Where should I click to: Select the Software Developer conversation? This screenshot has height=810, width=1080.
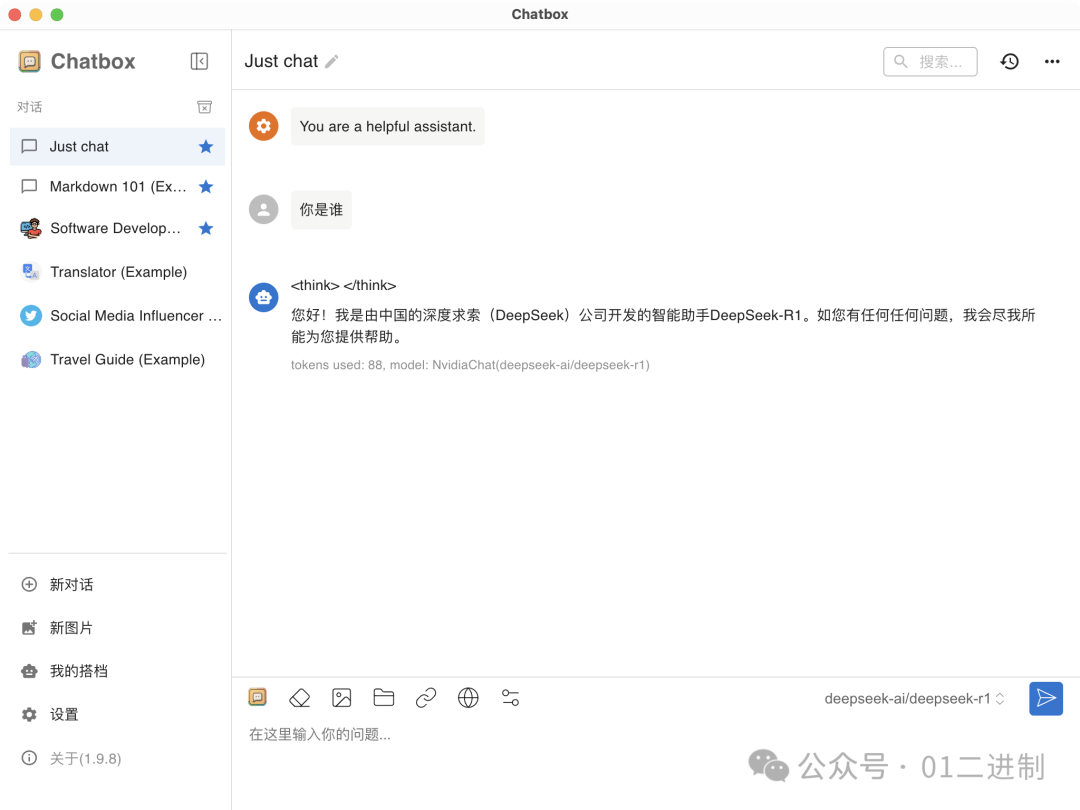pos(117,229)
